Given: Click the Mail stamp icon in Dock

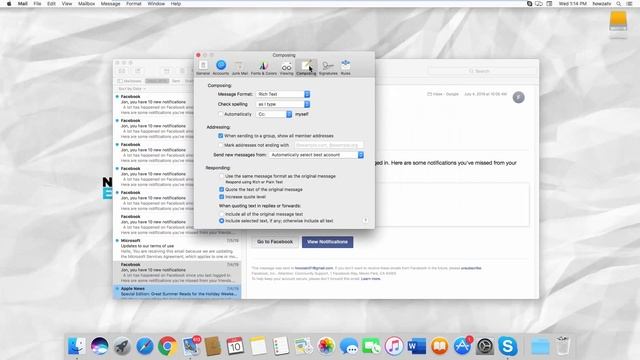Looking at the screenshot, I should pos(191,346).
